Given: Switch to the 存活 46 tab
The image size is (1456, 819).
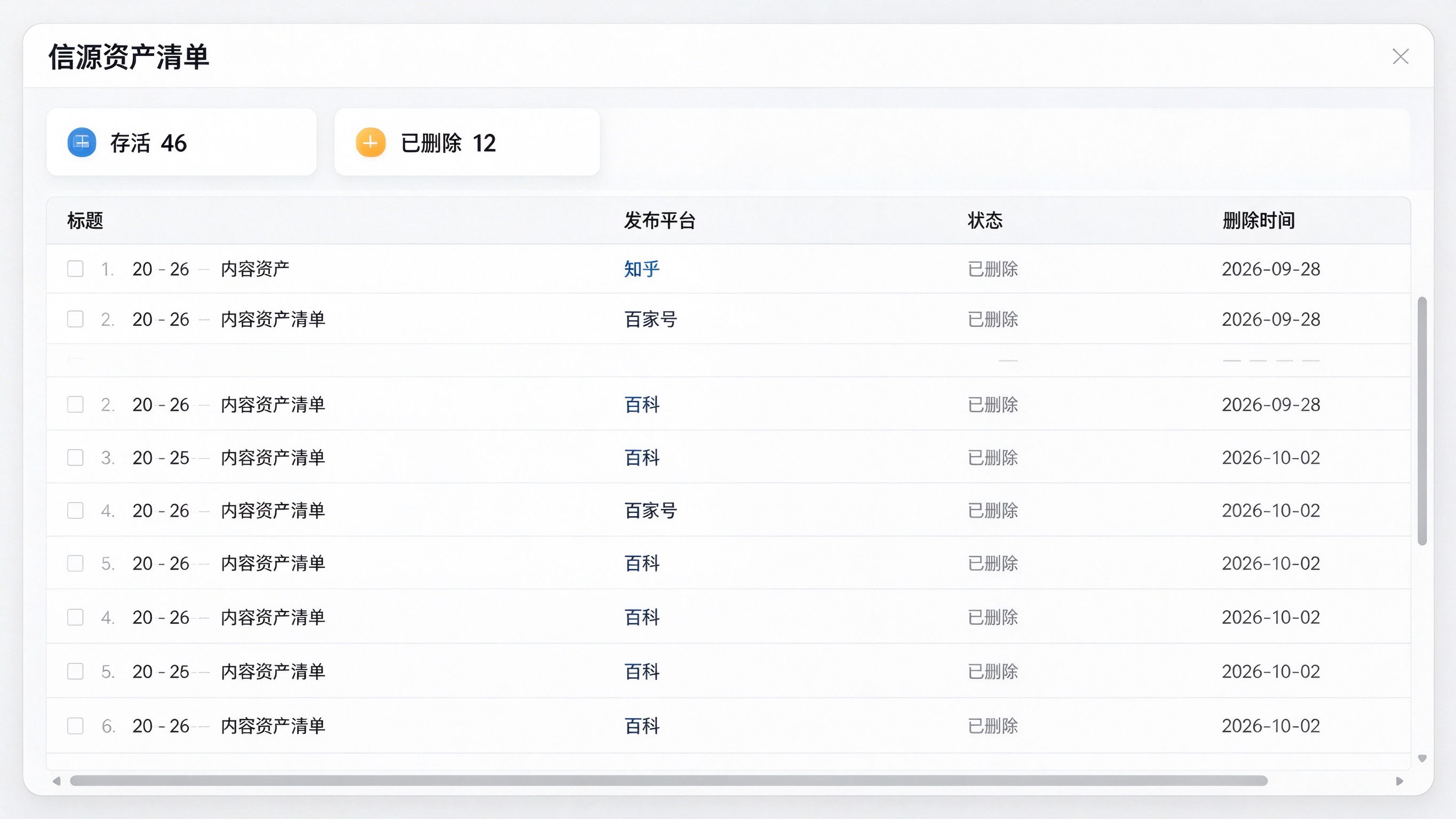Looking at the screenshot, I should [181, 142].
